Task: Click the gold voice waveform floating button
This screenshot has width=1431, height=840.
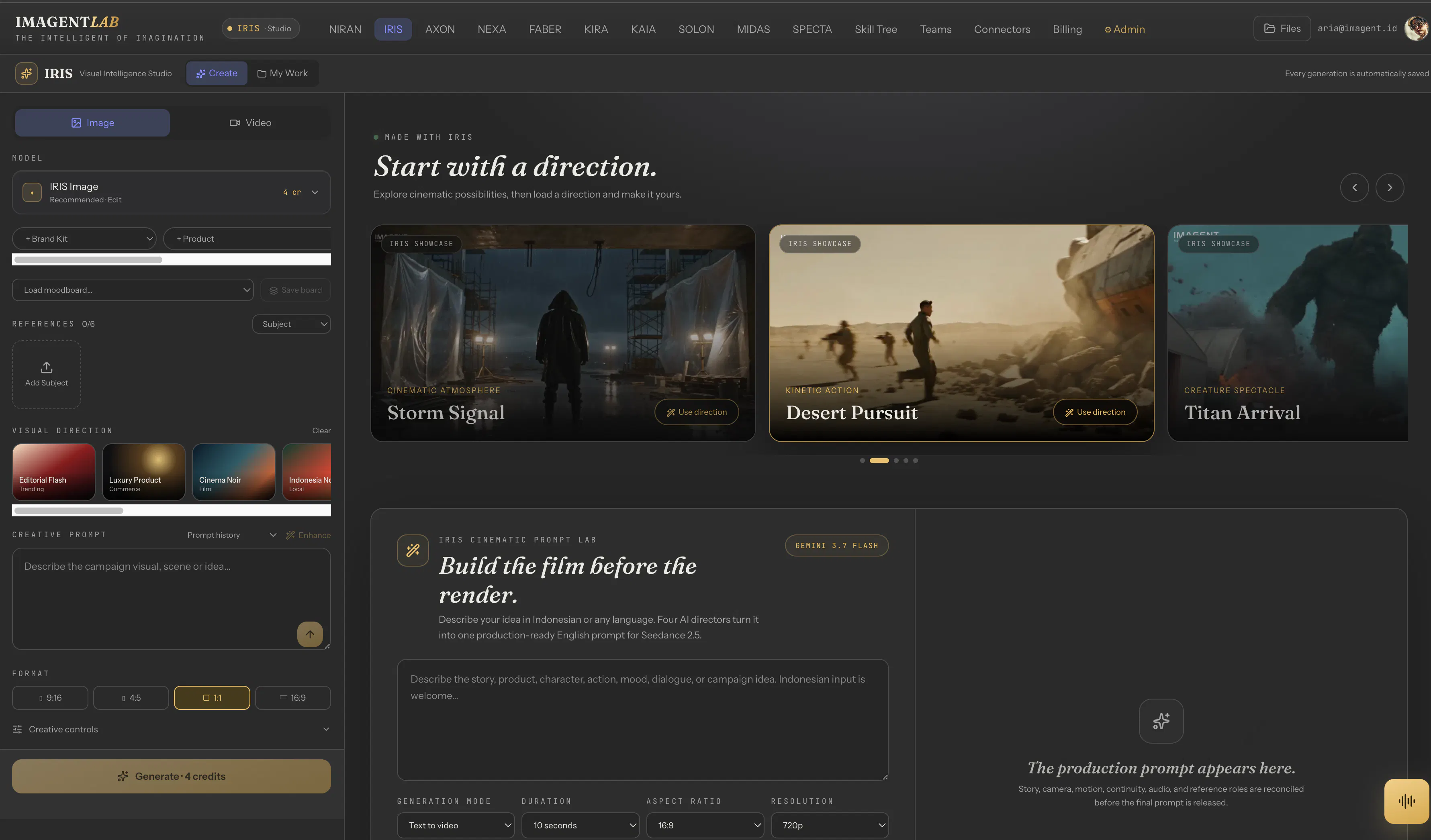Action: coord(1406,801)
